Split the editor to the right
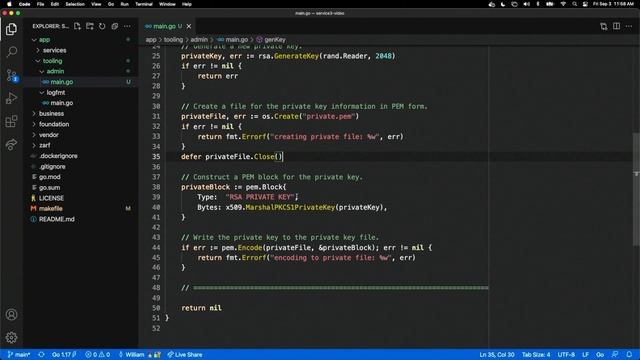The image size is (640, 360). [616, 26]
